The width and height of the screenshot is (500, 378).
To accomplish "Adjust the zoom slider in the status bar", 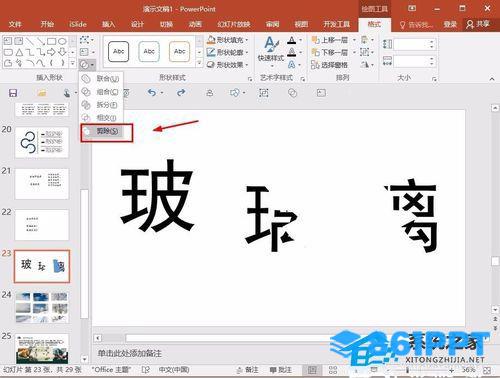I will 407,370.
